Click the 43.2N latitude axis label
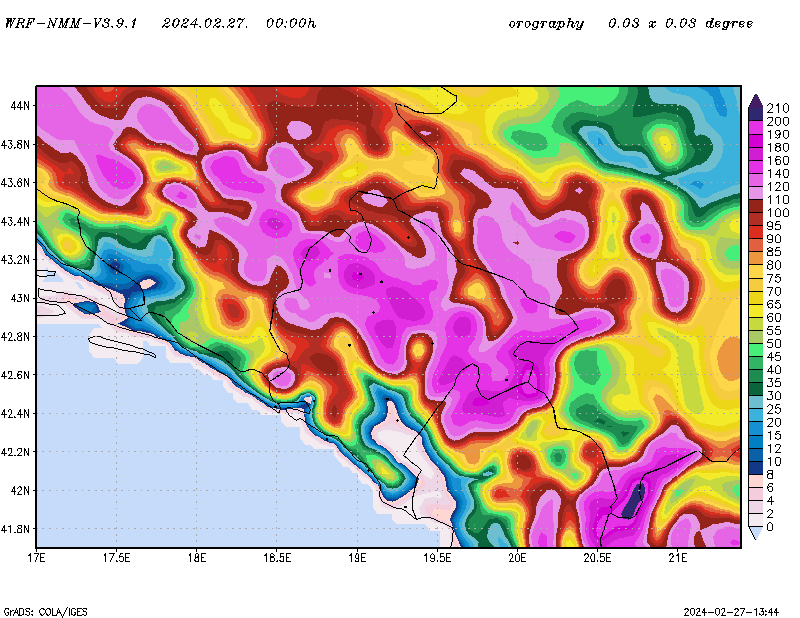This screenshot has height=618, width=800. 16,260
